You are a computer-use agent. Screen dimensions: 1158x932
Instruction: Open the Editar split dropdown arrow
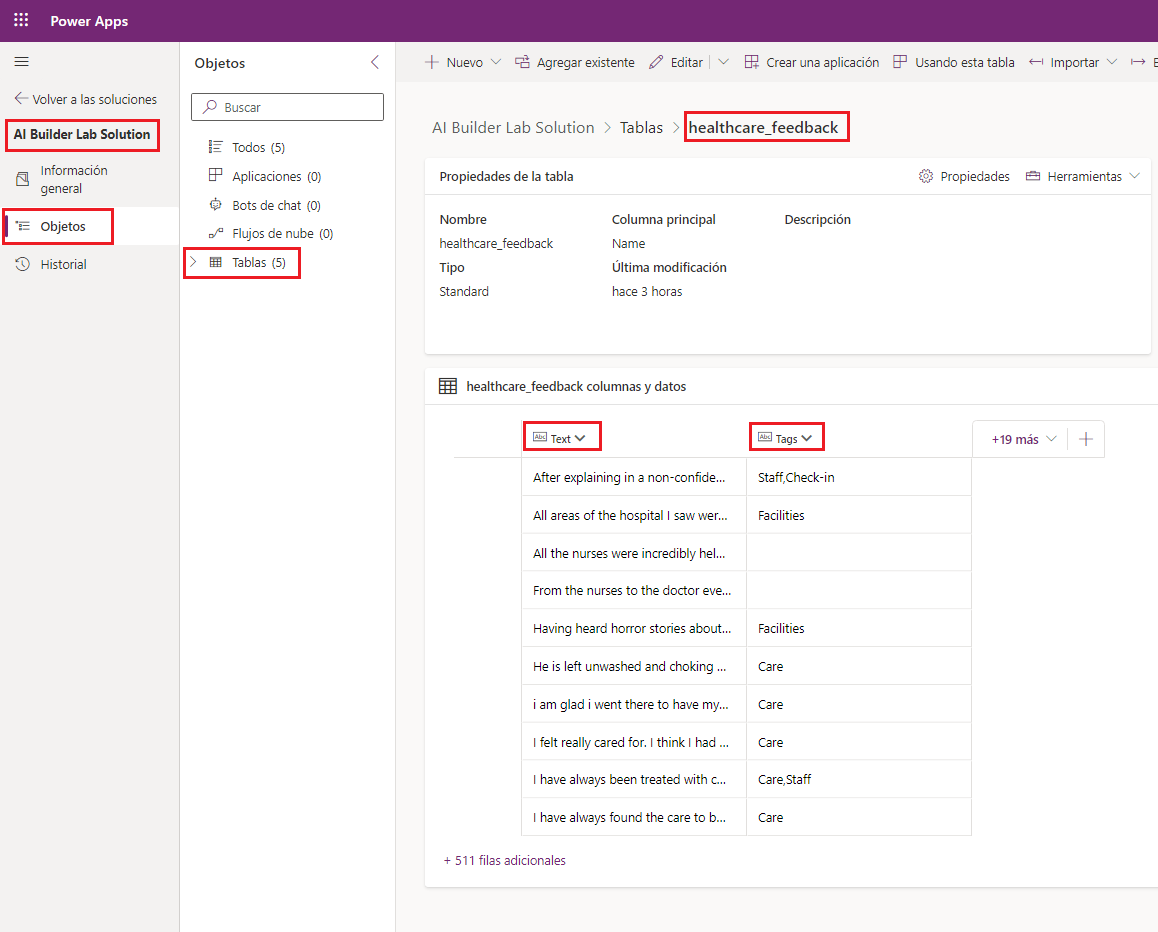(724, 62)
